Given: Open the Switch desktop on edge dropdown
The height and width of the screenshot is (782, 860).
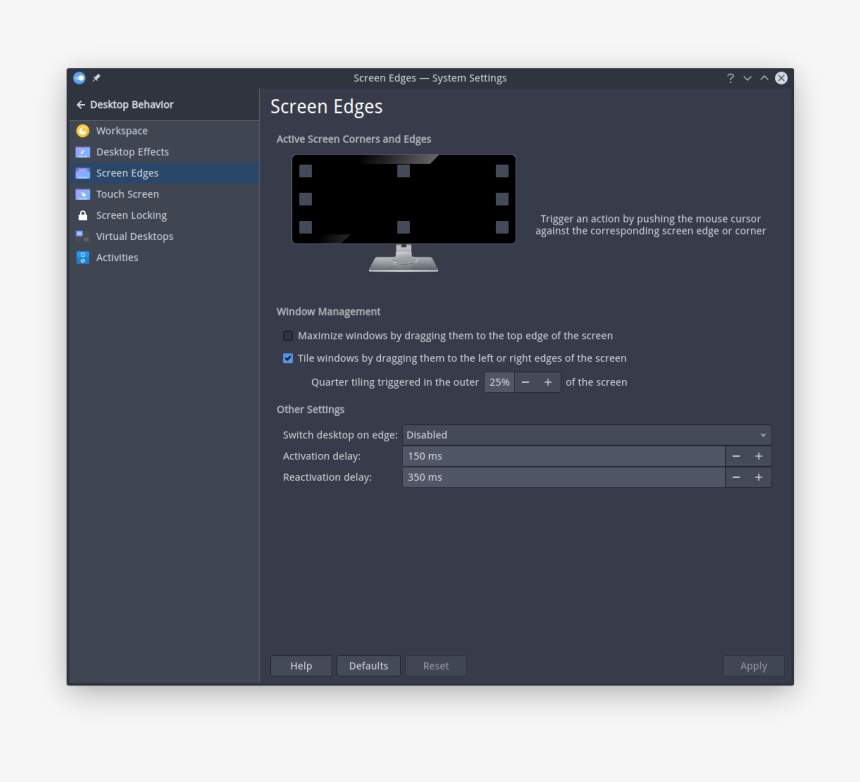Looking at the screenshot, I should point(586,434).
